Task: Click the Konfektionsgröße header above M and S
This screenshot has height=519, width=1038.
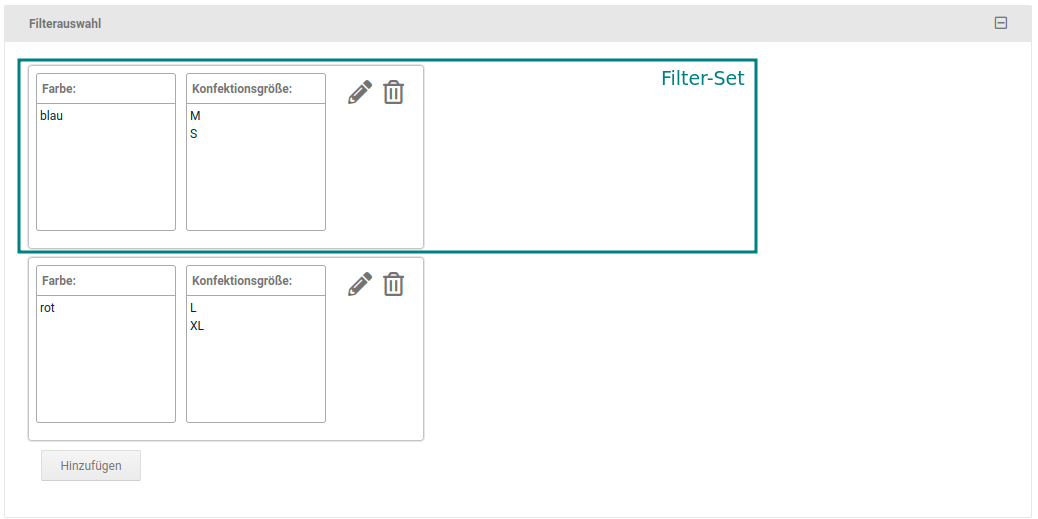Action: (x=242, y=89)
